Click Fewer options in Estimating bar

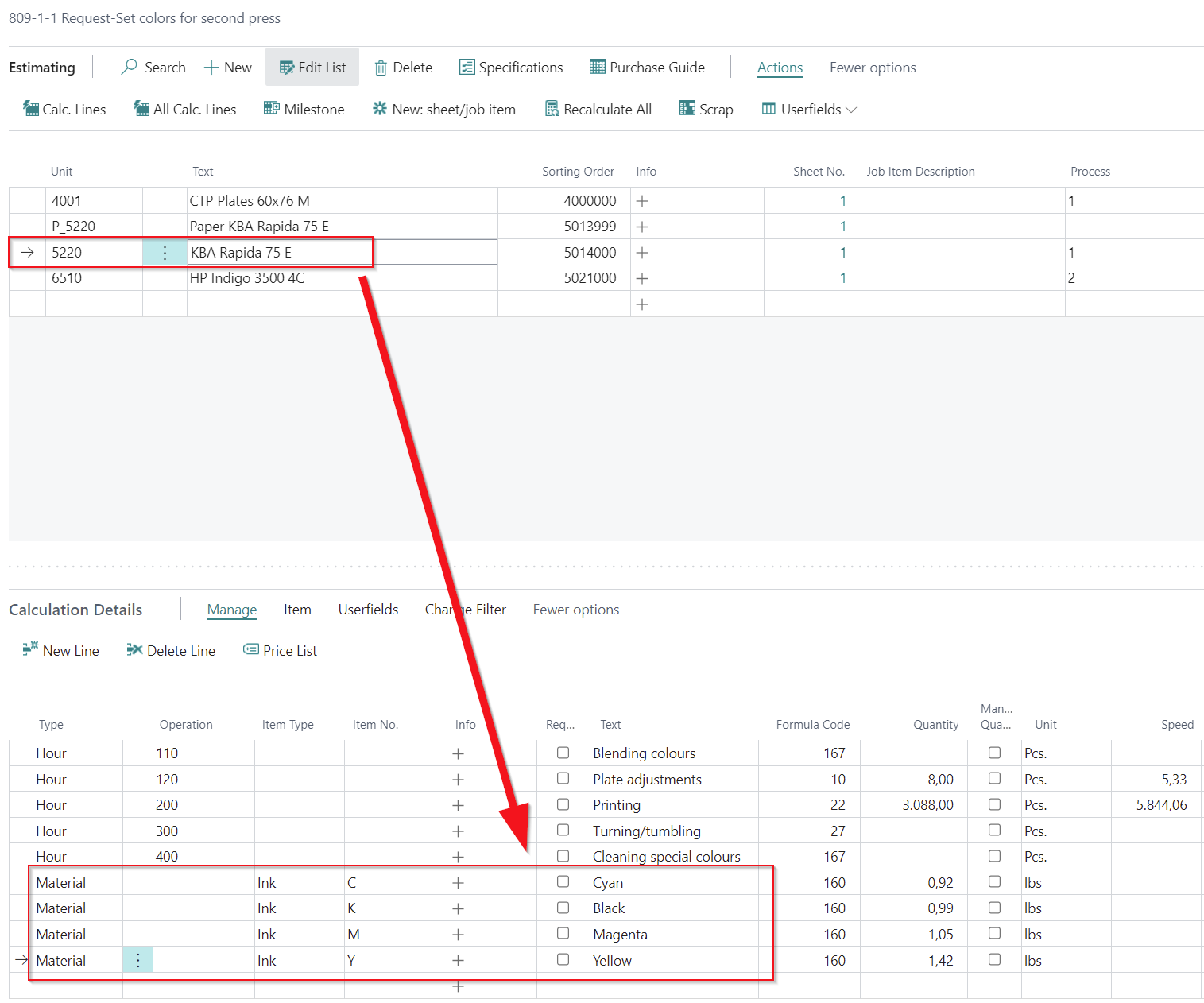point(873,68)
